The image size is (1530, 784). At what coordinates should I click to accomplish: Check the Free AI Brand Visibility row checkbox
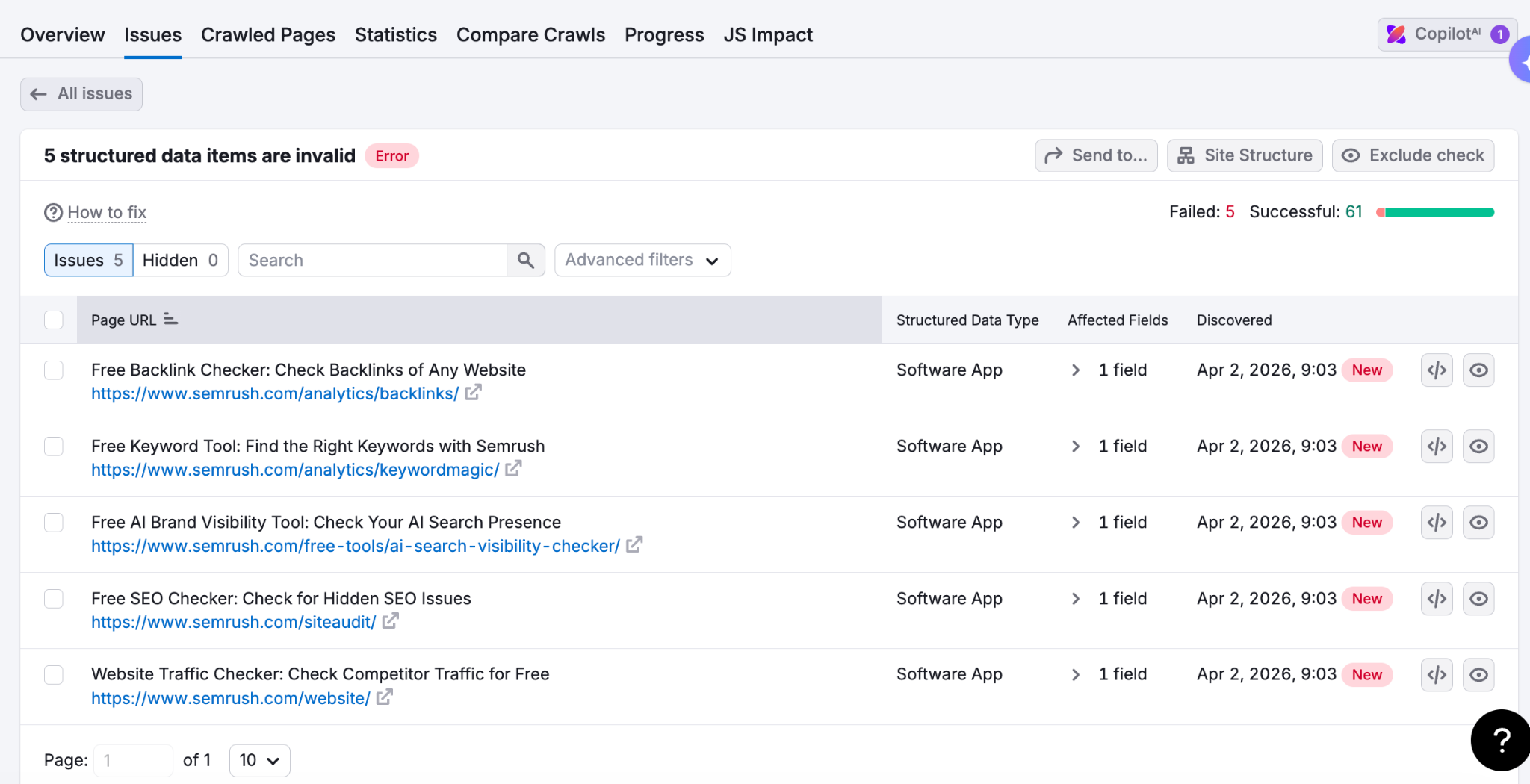54,523
